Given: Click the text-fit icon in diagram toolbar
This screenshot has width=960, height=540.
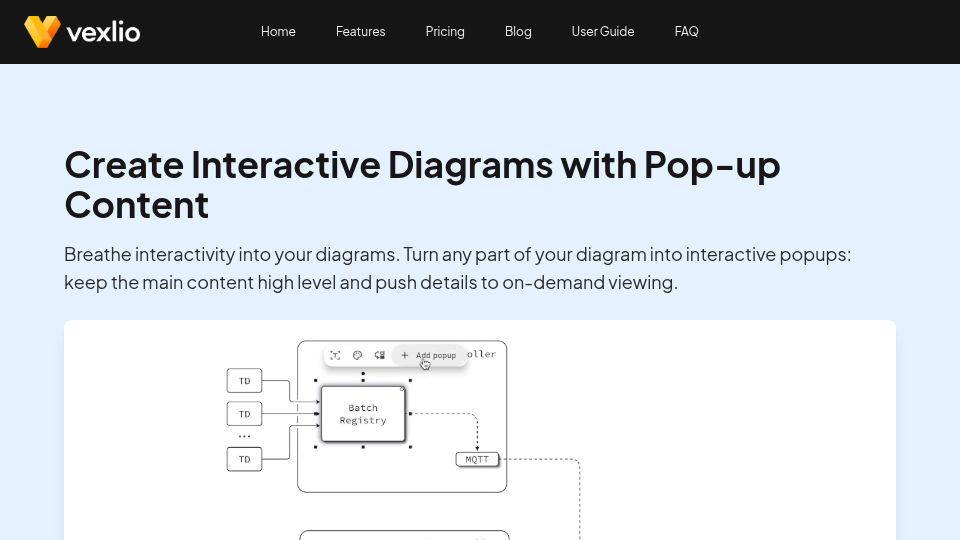Looking at the screenshot, I should tap(335, 356).
